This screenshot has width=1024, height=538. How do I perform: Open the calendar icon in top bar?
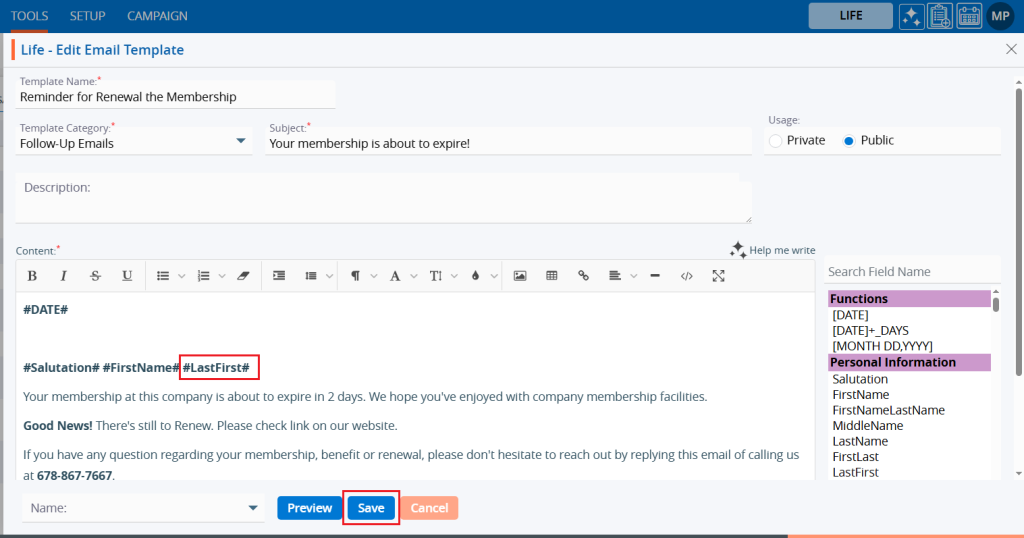point(969,16)
